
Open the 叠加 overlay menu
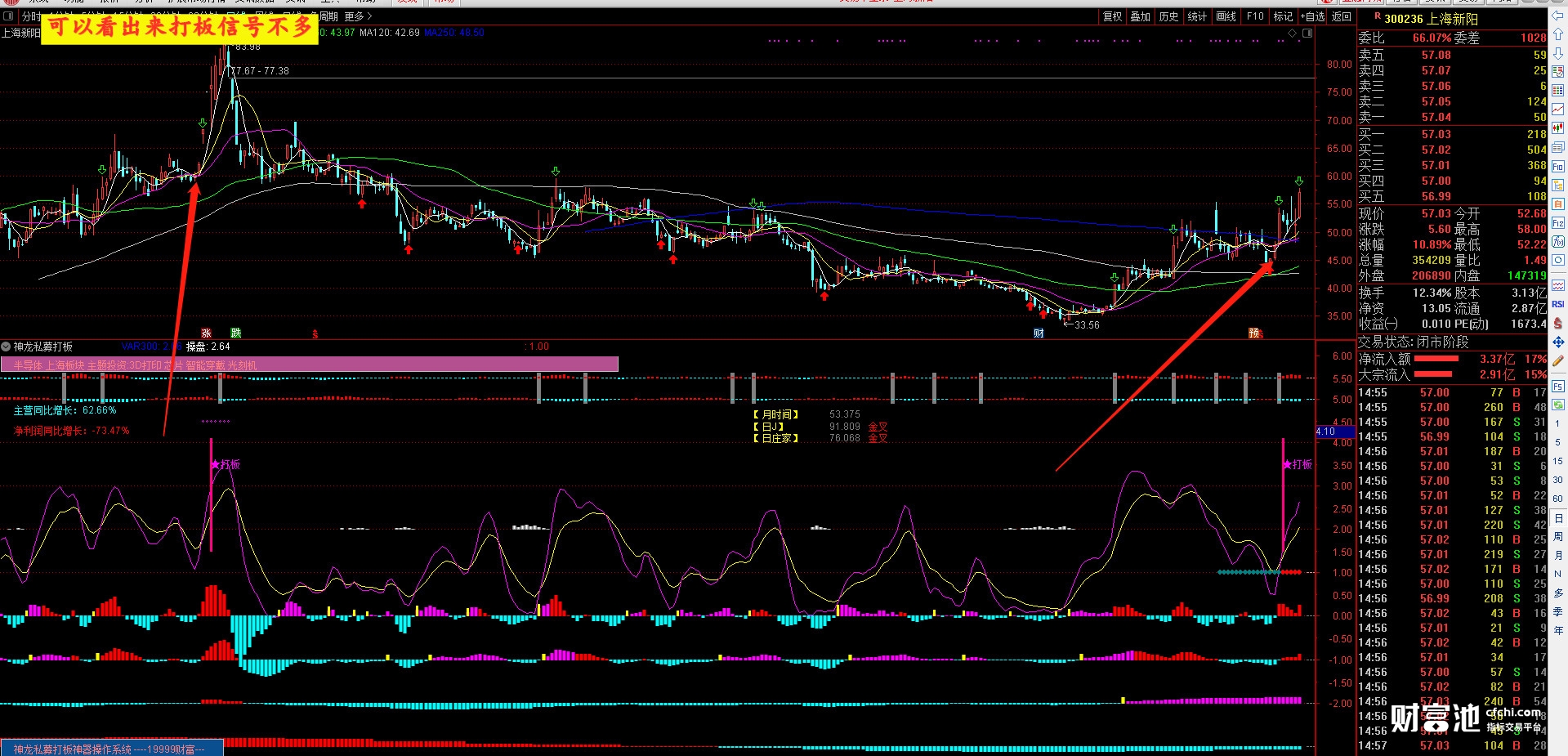click(x=1141, y=16)
